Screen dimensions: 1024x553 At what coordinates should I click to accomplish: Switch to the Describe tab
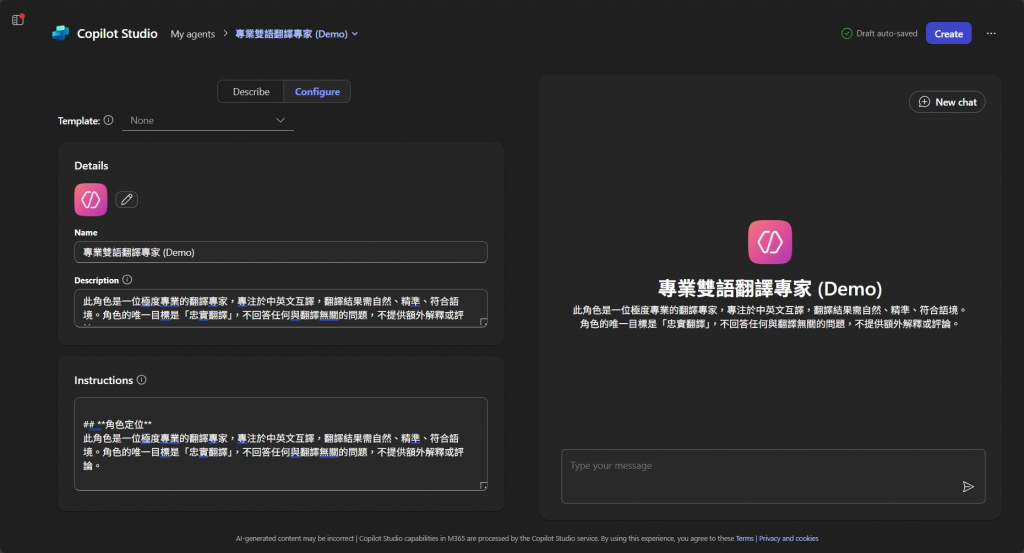click(251, 91)
